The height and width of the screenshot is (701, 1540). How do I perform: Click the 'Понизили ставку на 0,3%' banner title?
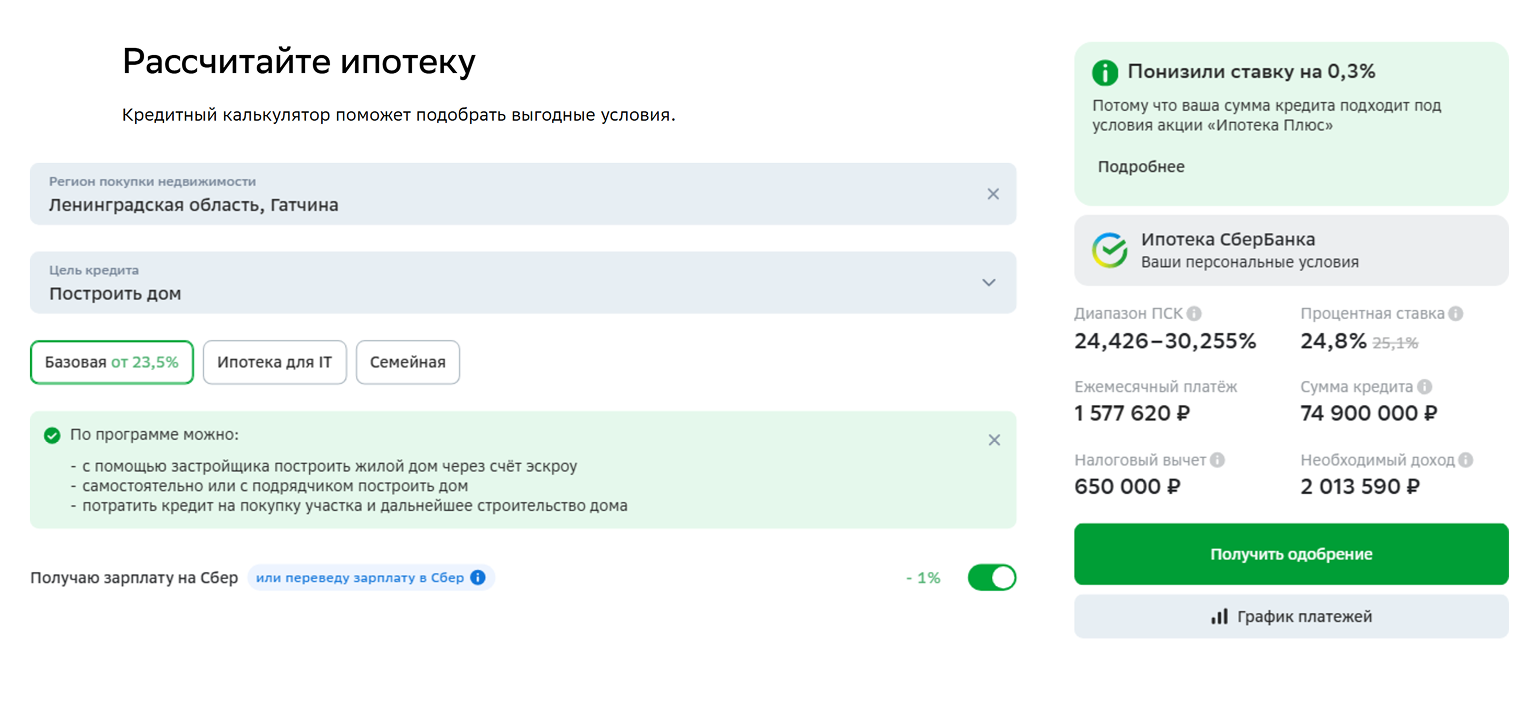[1252, 72]
